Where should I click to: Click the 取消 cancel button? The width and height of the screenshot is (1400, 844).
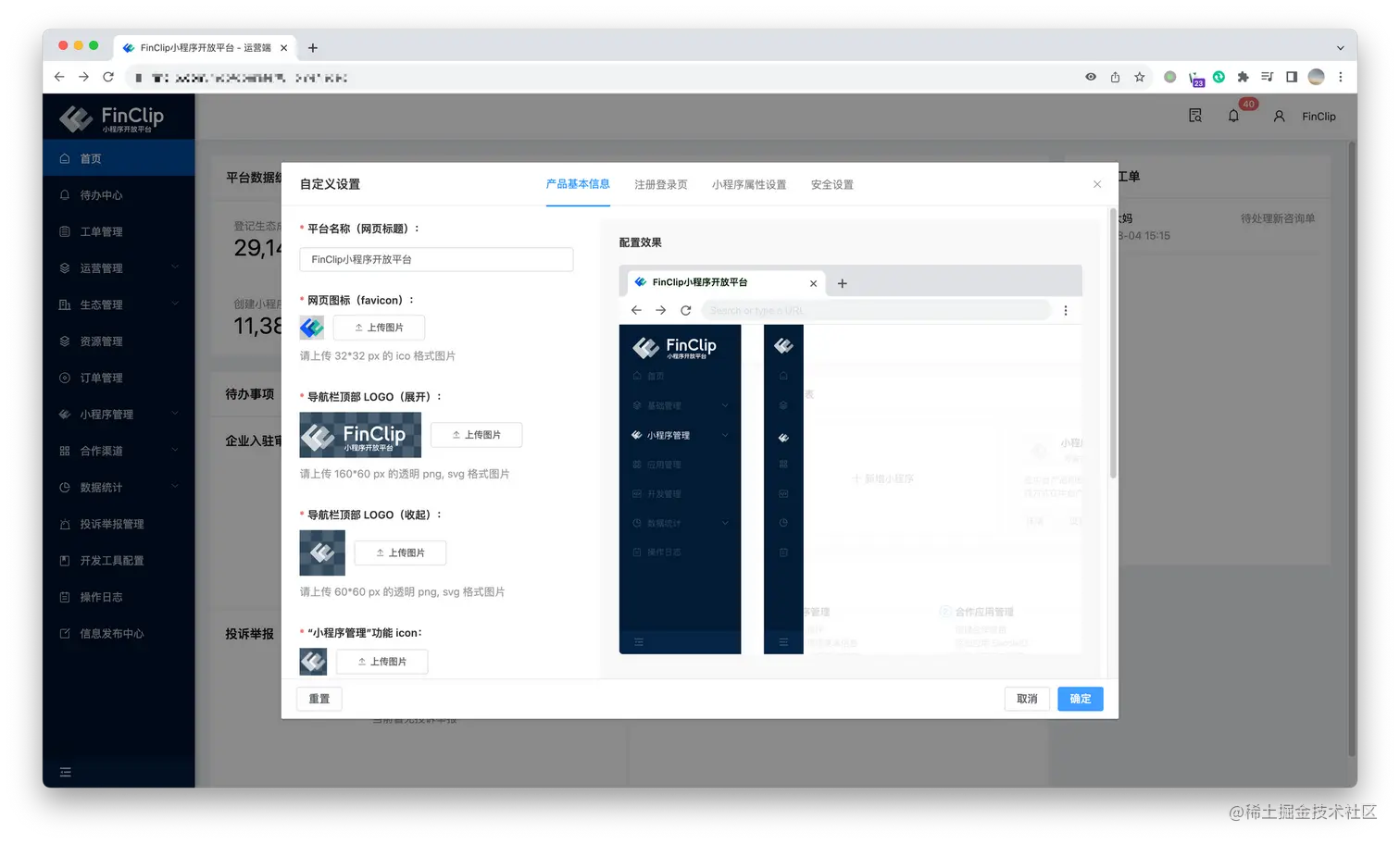point(1027,699)
